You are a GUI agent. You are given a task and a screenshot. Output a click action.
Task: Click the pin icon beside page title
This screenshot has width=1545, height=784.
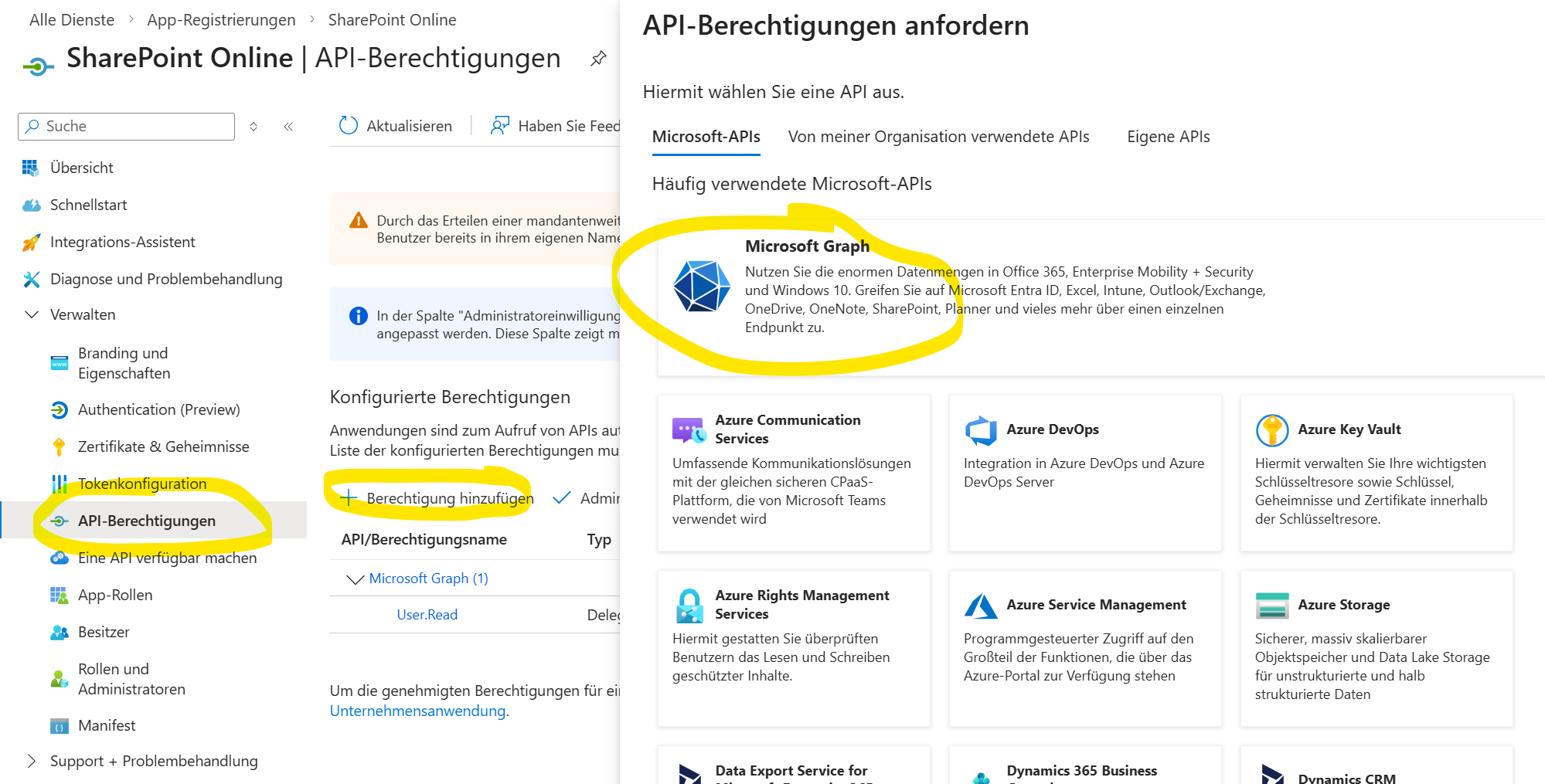(x=598, y=59)
